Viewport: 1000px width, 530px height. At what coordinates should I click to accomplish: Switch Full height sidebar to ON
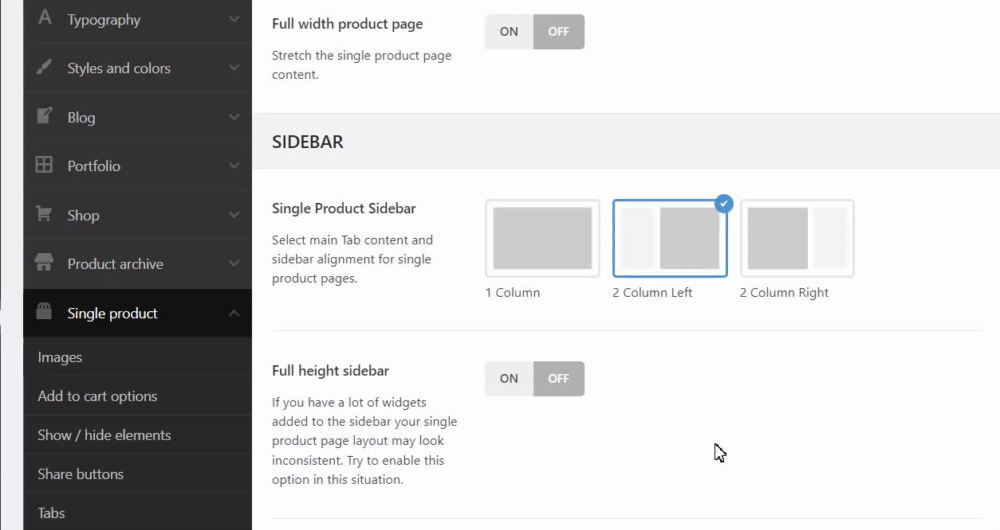pyautogui.click(x=509, y=379)
